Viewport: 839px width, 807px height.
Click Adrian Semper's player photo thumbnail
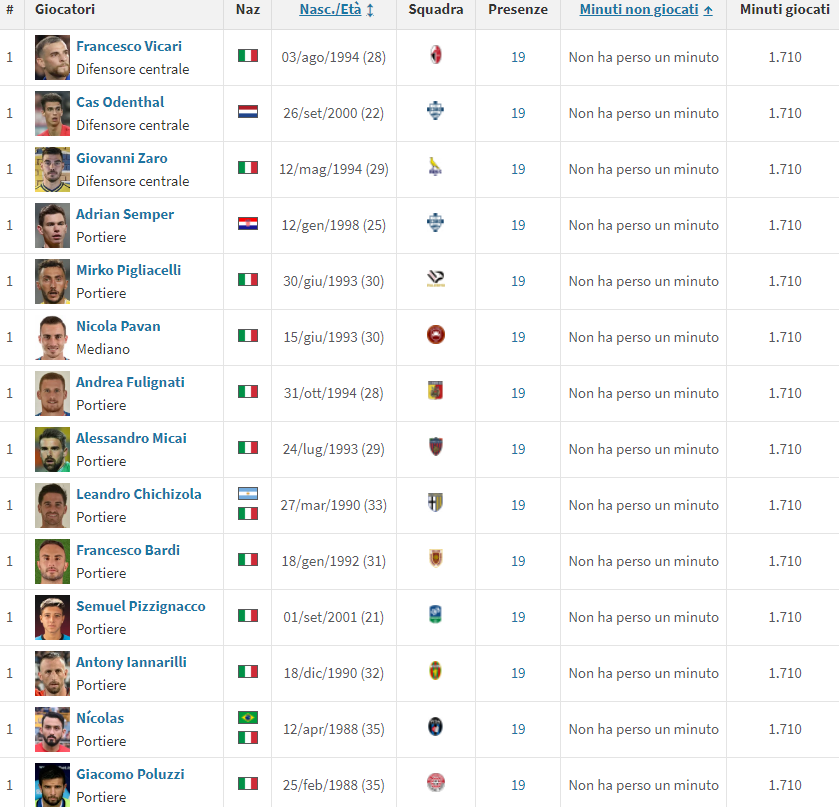[52, 225]
